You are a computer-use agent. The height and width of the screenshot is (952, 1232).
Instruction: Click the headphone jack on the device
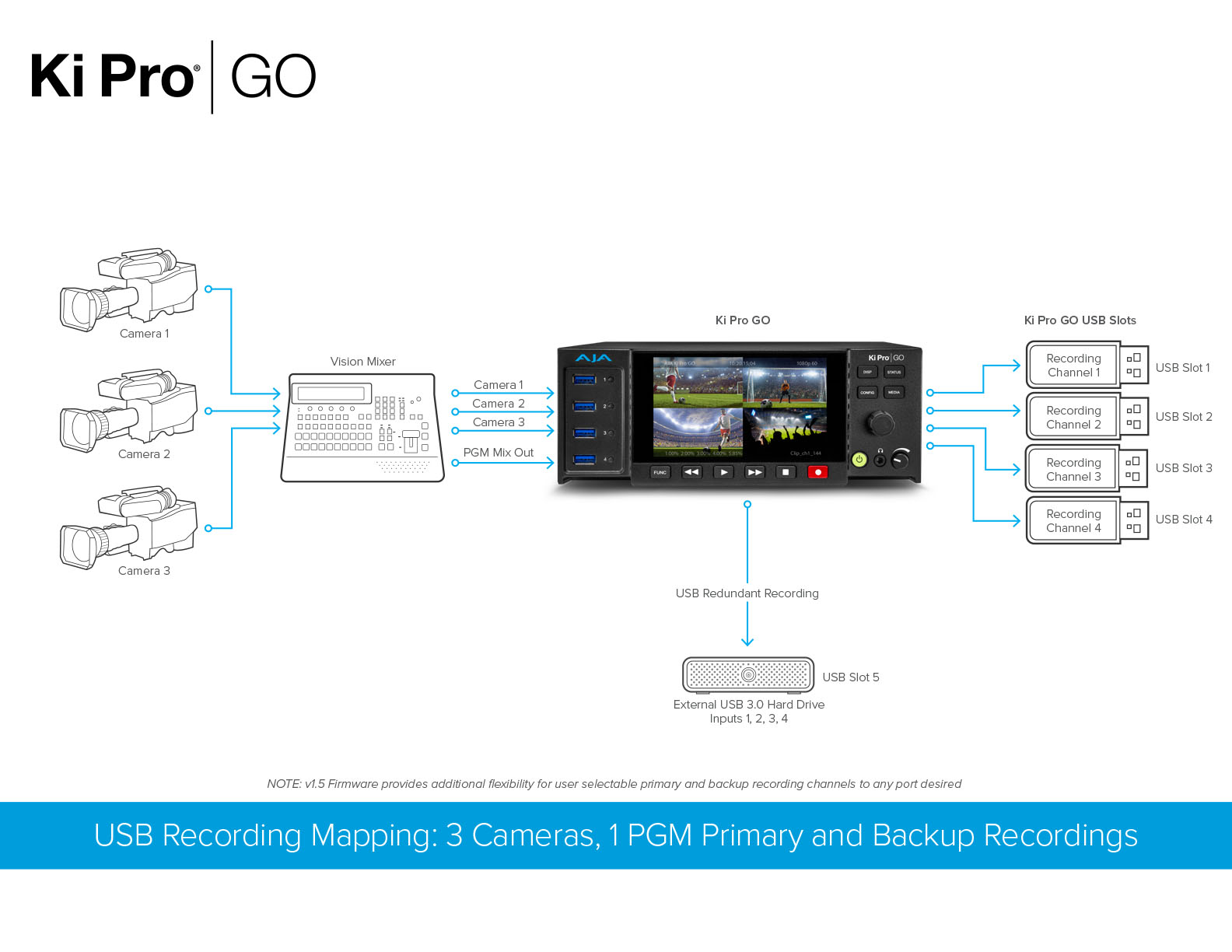point(880,460)
